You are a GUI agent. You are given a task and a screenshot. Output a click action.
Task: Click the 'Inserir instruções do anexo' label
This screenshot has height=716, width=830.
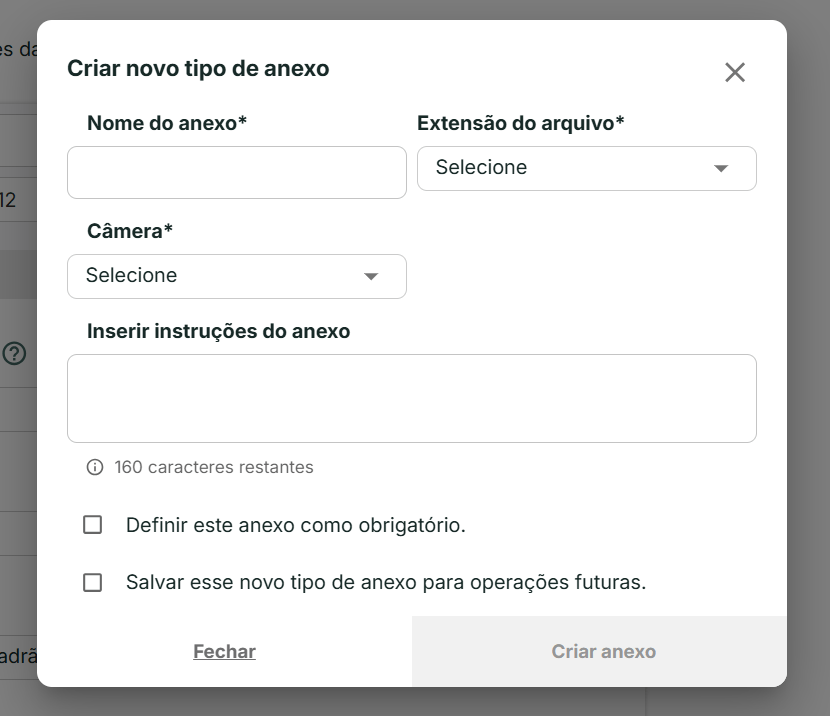219,331
